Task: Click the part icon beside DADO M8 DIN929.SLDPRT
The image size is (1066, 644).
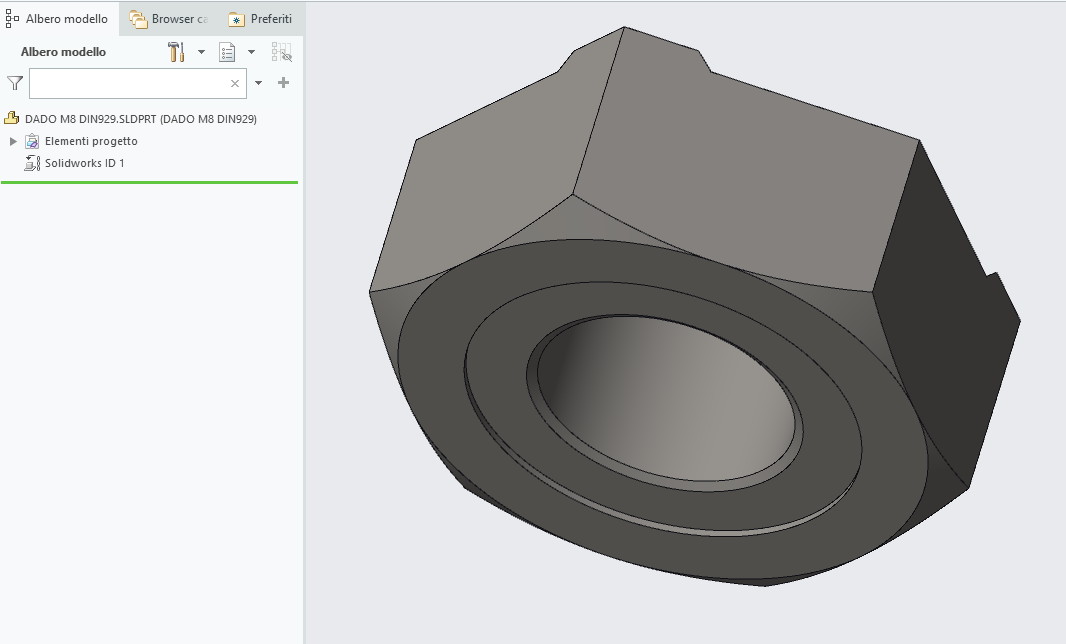Action: (10, 118)
